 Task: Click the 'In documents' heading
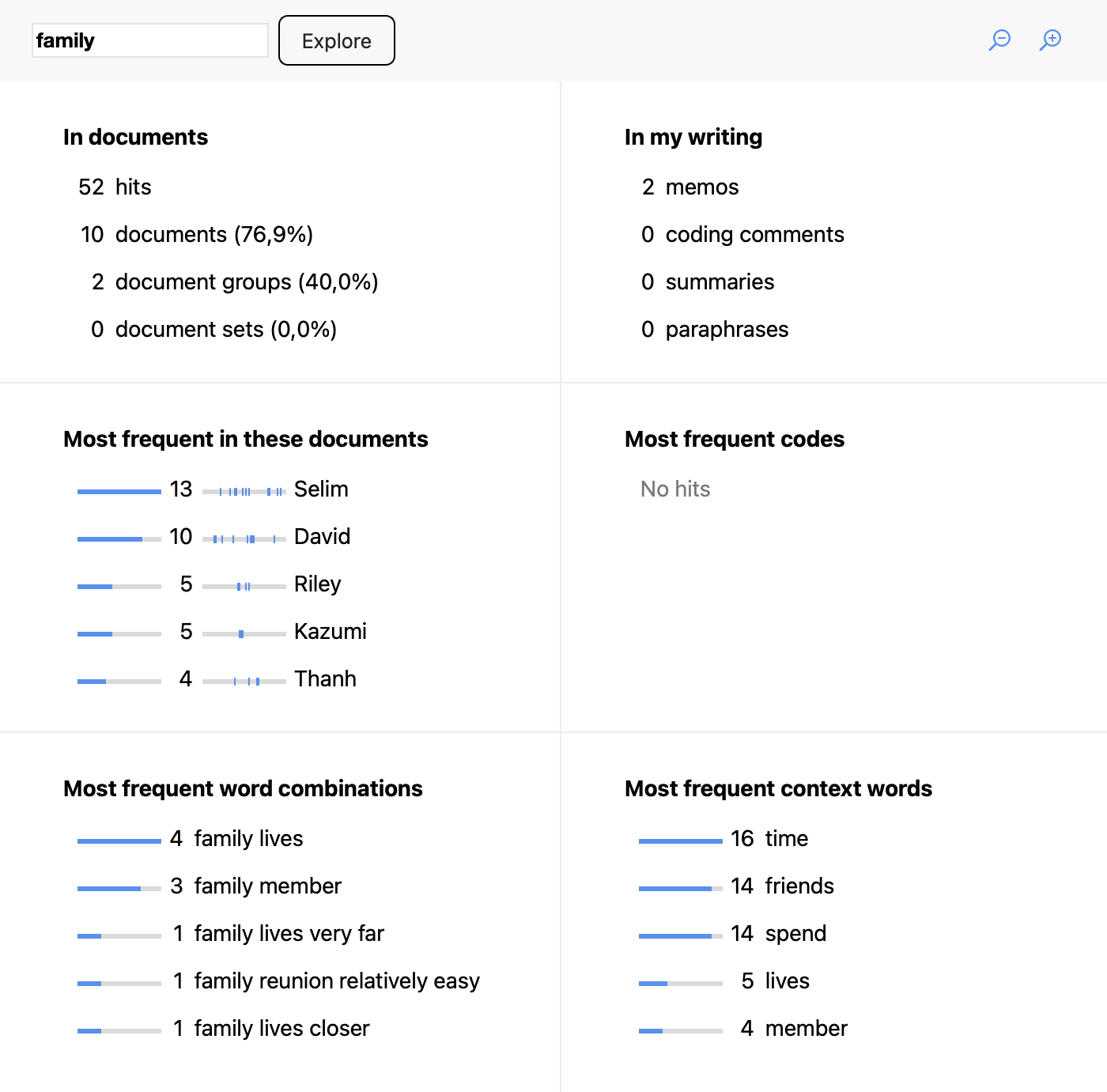coord(135,138)
